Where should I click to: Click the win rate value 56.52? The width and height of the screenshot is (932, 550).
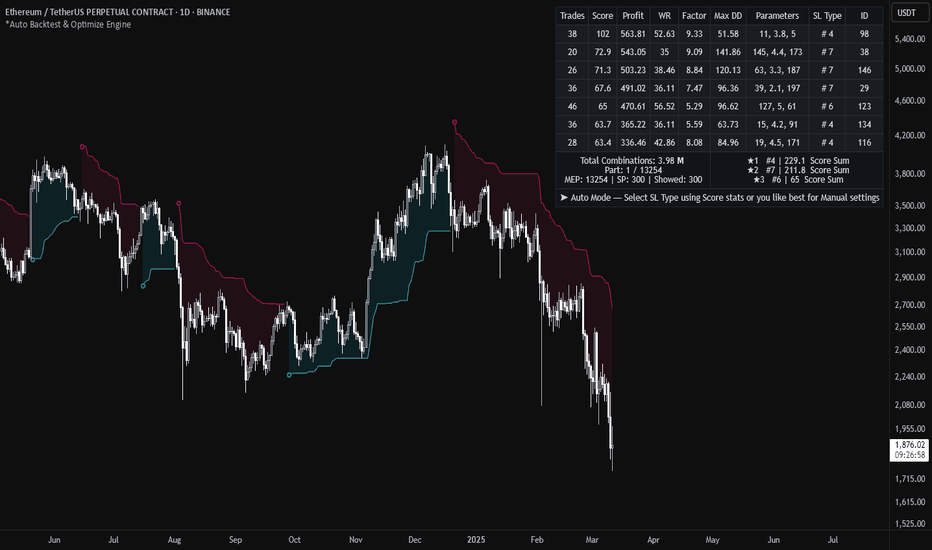tap(665, 106)
